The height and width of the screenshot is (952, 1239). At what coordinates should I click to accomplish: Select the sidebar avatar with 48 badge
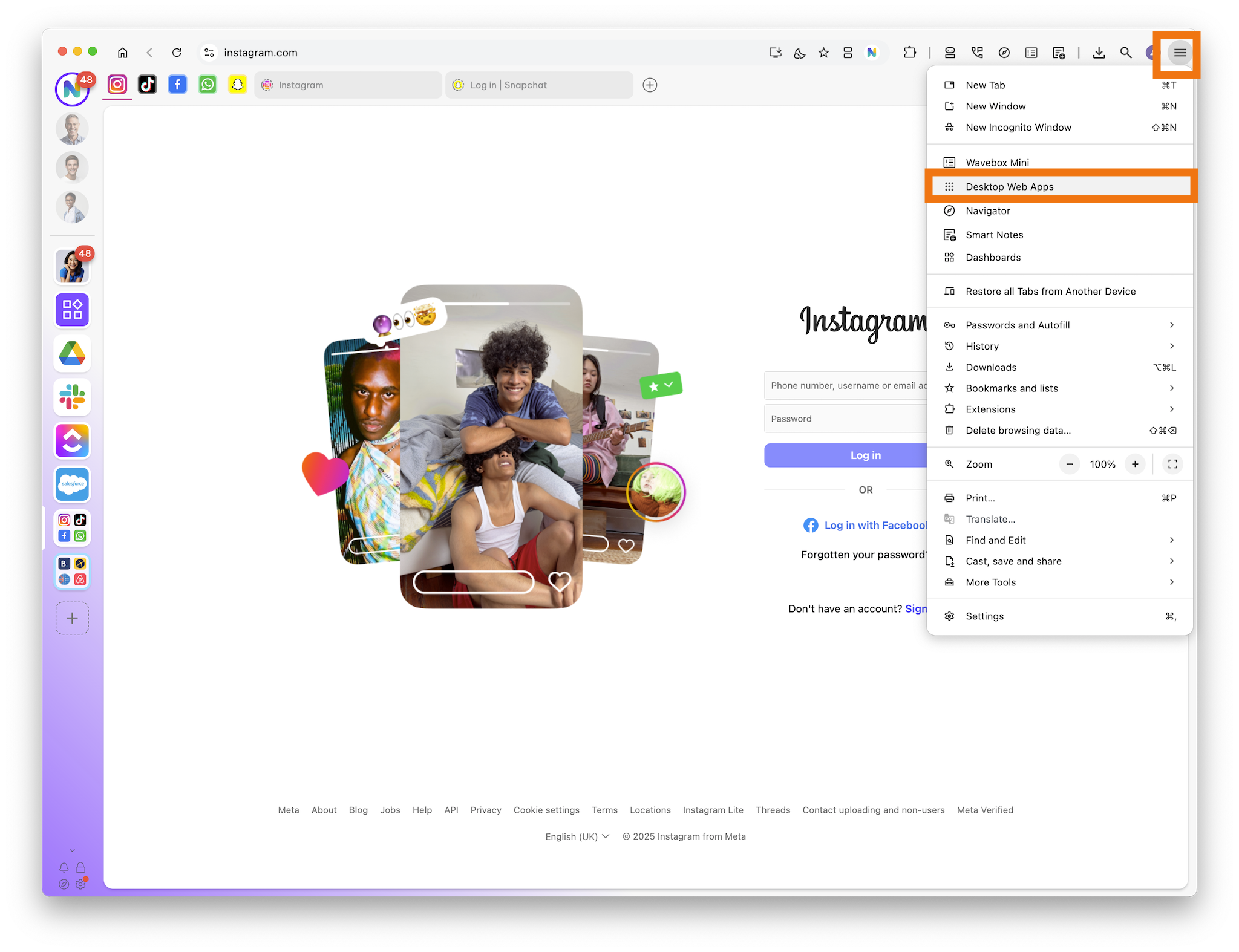(73, 266)
